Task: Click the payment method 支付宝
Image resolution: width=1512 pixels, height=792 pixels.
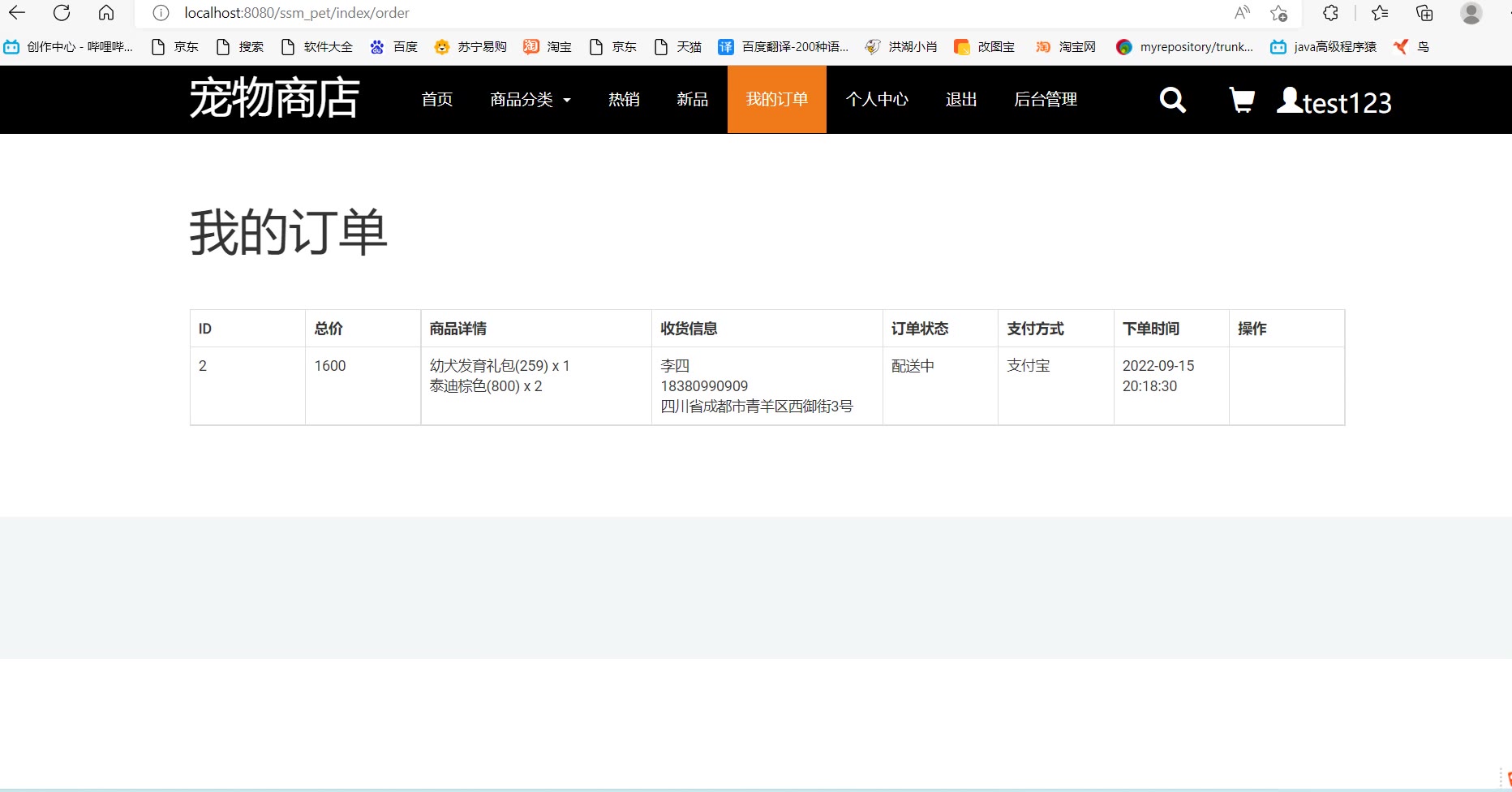Action: 1029,366
